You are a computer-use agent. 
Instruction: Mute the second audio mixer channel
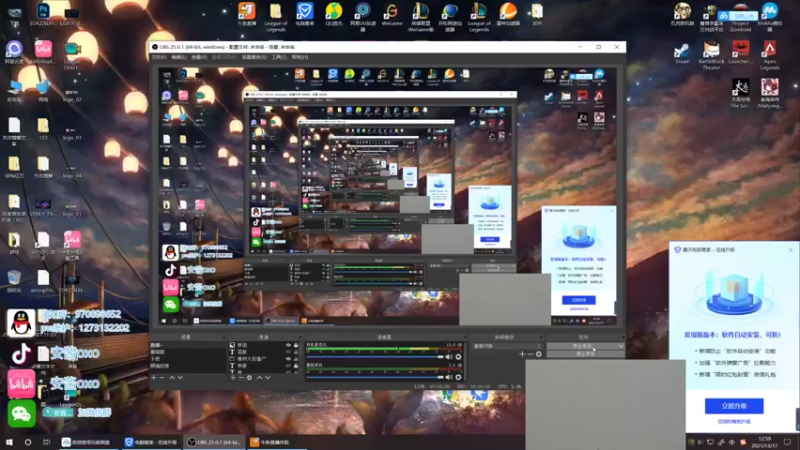[449, 377]
